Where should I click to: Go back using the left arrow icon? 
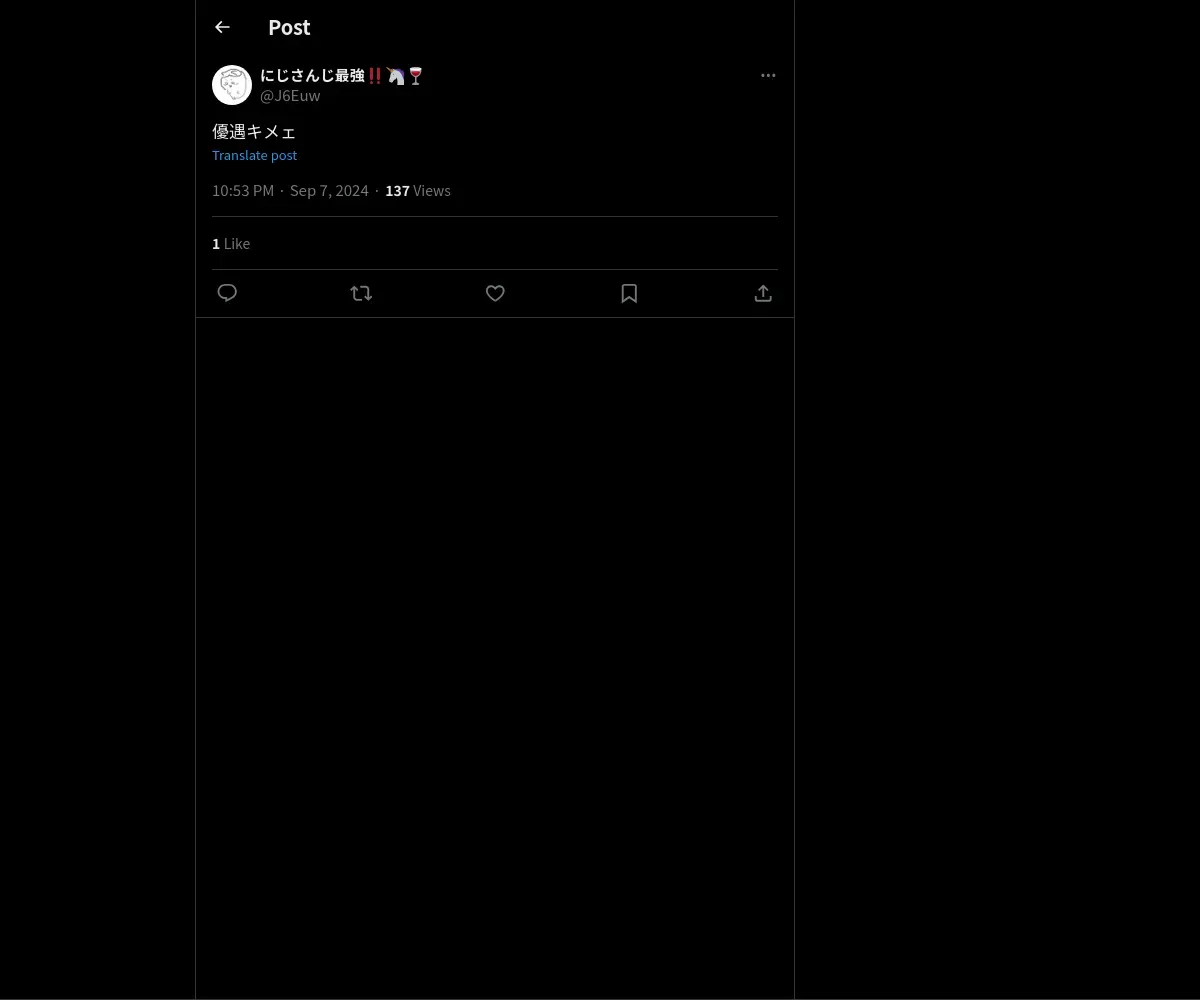pos(222,27)
